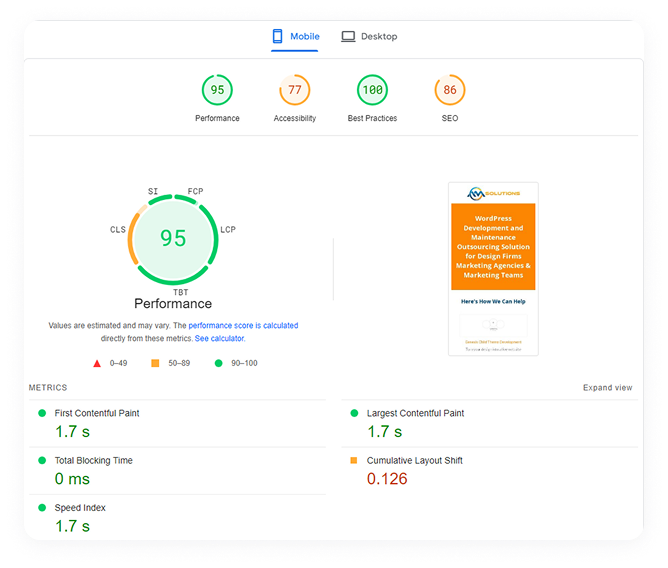
Task: Click the Speed Index metric row
Action: click(177, 518)
